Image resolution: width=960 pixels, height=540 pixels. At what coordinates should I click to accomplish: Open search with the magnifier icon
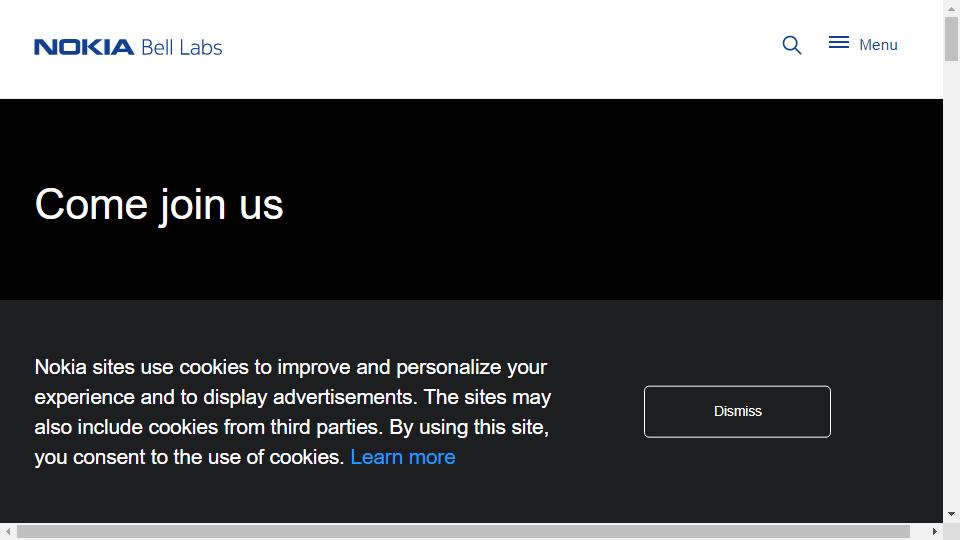pyautogui.click(x=791, y=45)
